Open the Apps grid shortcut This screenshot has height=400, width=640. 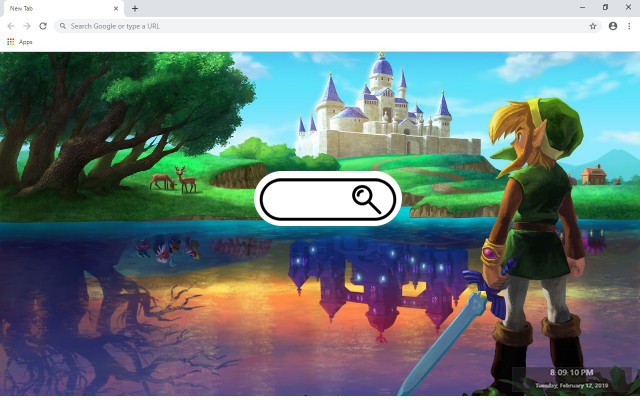coord(11,42)
